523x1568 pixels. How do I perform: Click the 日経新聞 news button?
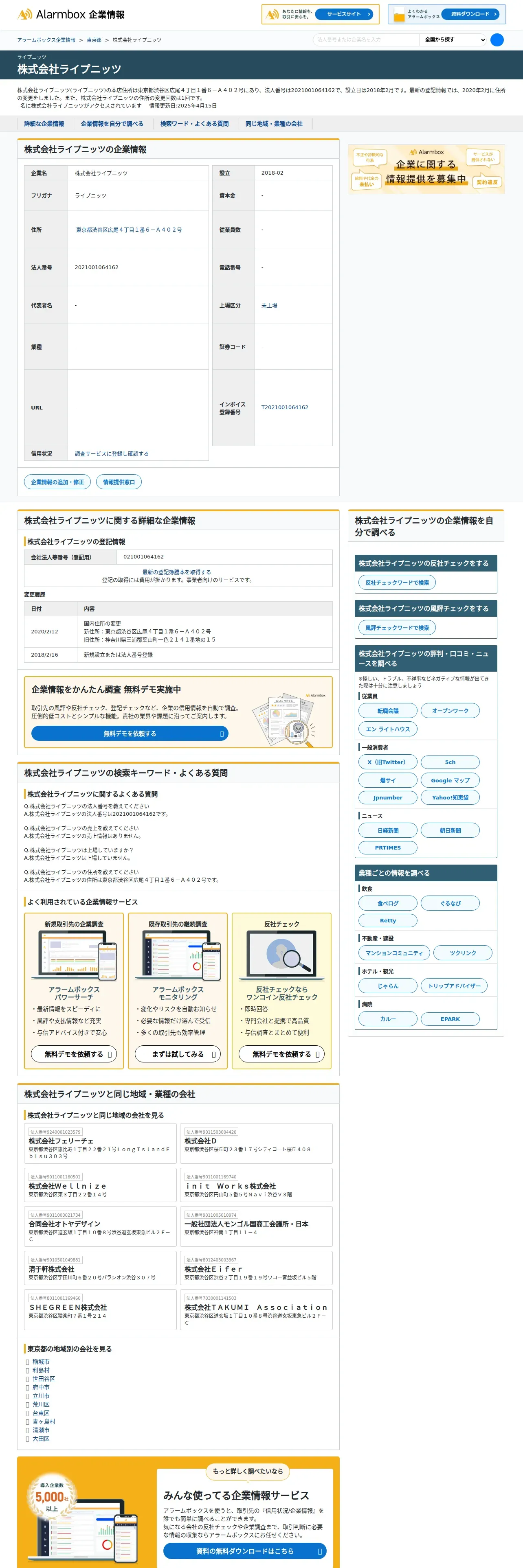tap(388, 830)
